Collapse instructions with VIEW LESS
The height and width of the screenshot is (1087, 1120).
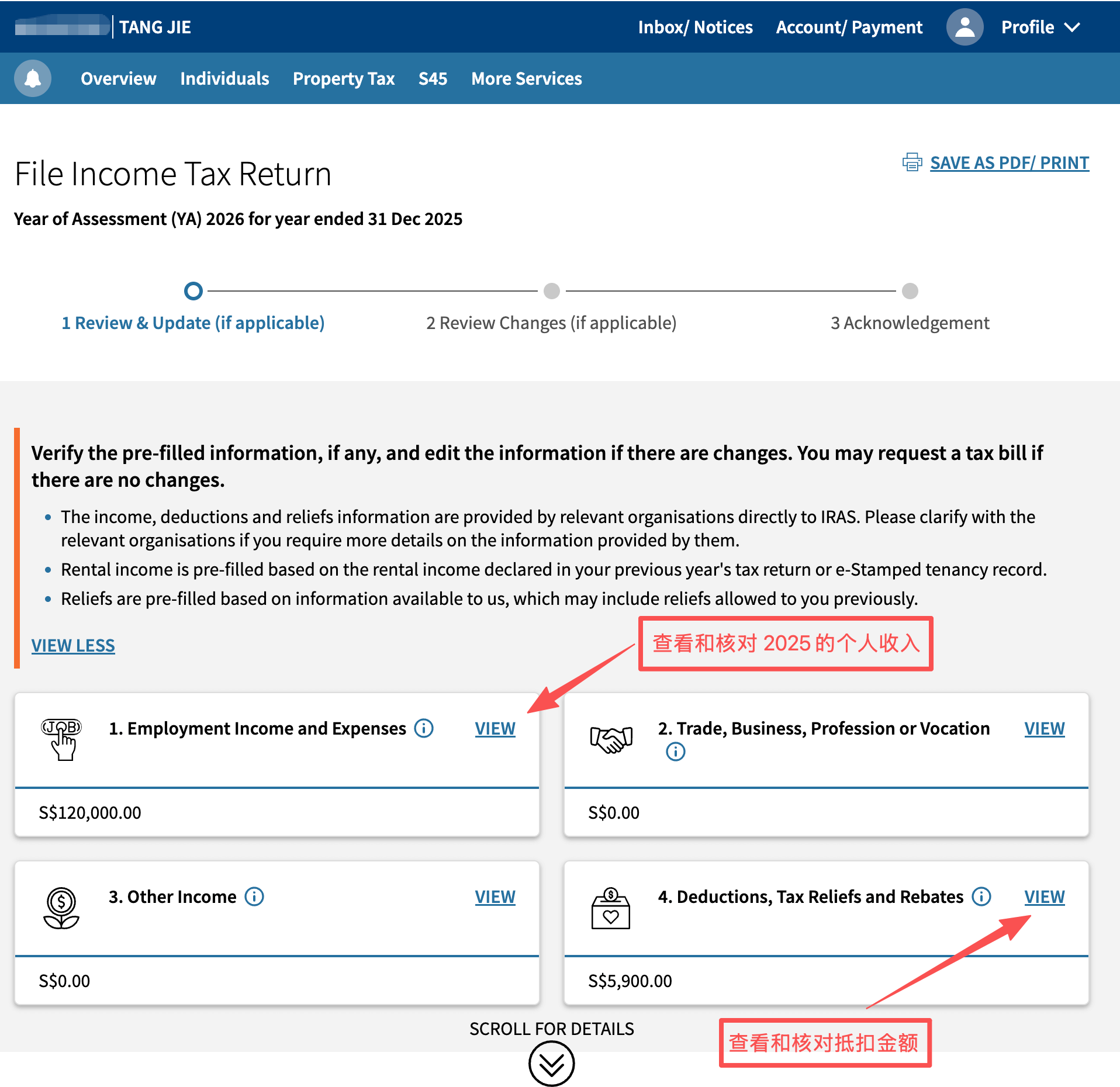point(73,646)
